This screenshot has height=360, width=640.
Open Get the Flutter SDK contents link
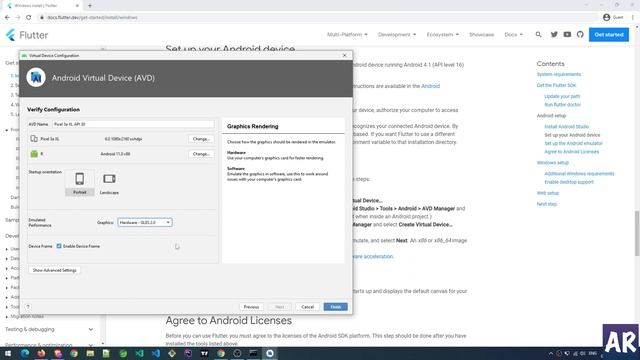556,85
